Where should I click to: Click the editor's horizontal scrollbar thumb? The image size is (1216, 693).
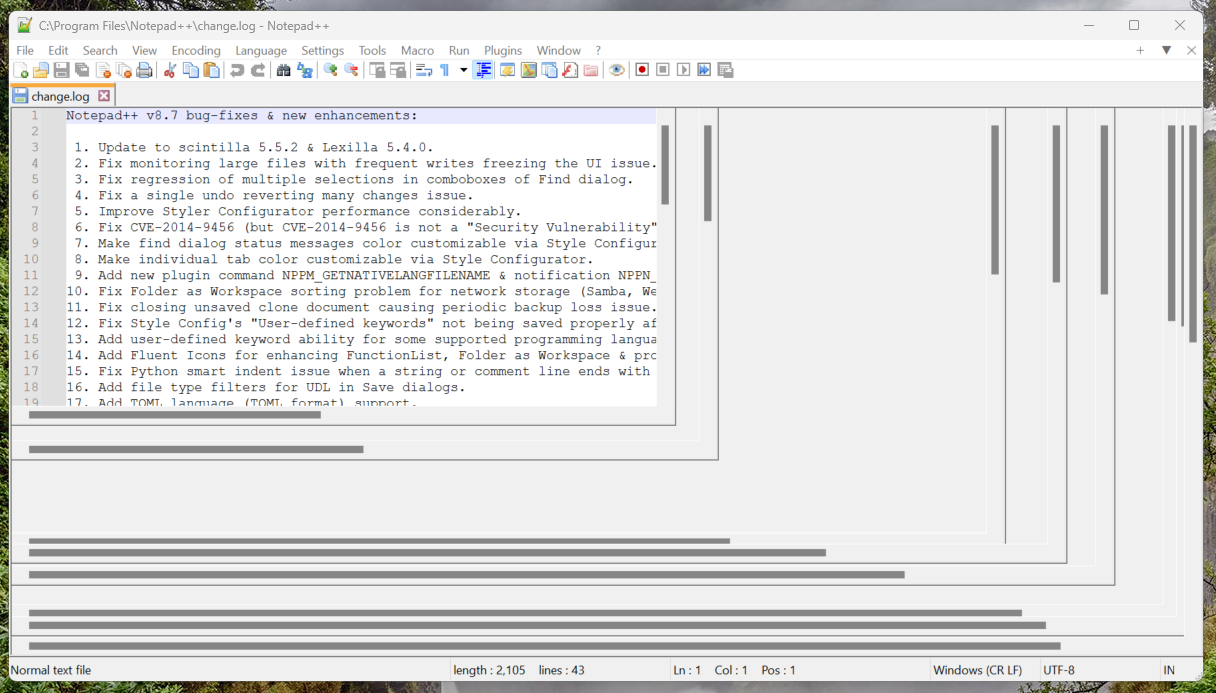pyautogui.click(x=175, y=414)
